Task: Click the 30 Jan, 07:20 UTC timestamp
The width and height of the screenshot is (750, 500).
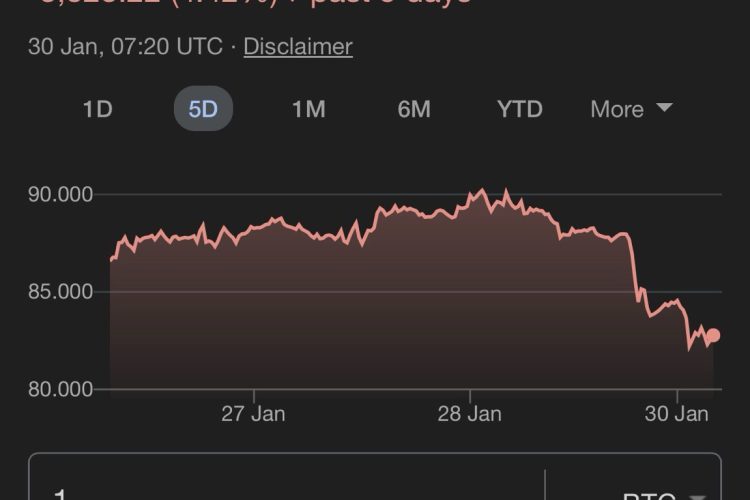Action: tap(126, 46)
